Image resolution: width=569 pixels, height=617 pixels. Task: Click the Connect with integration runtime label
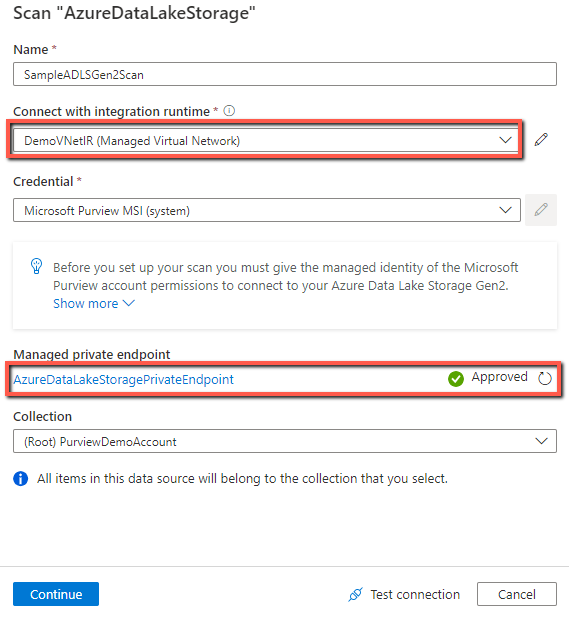click(111, 111)
